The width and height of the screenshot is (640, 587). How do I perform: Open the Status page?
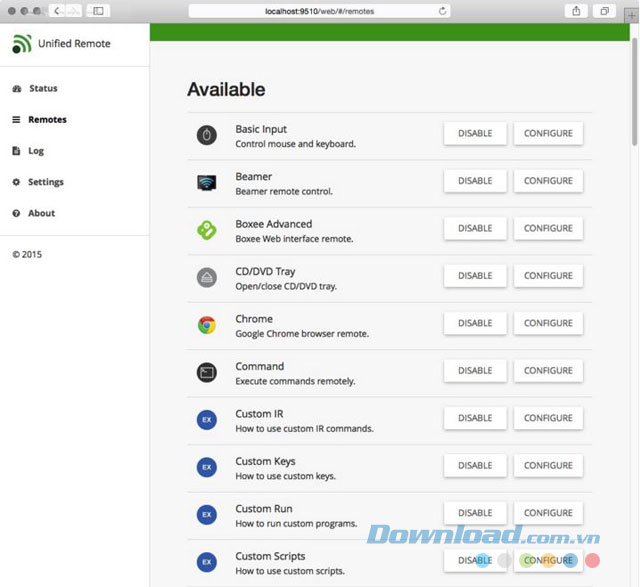[43, 89]
